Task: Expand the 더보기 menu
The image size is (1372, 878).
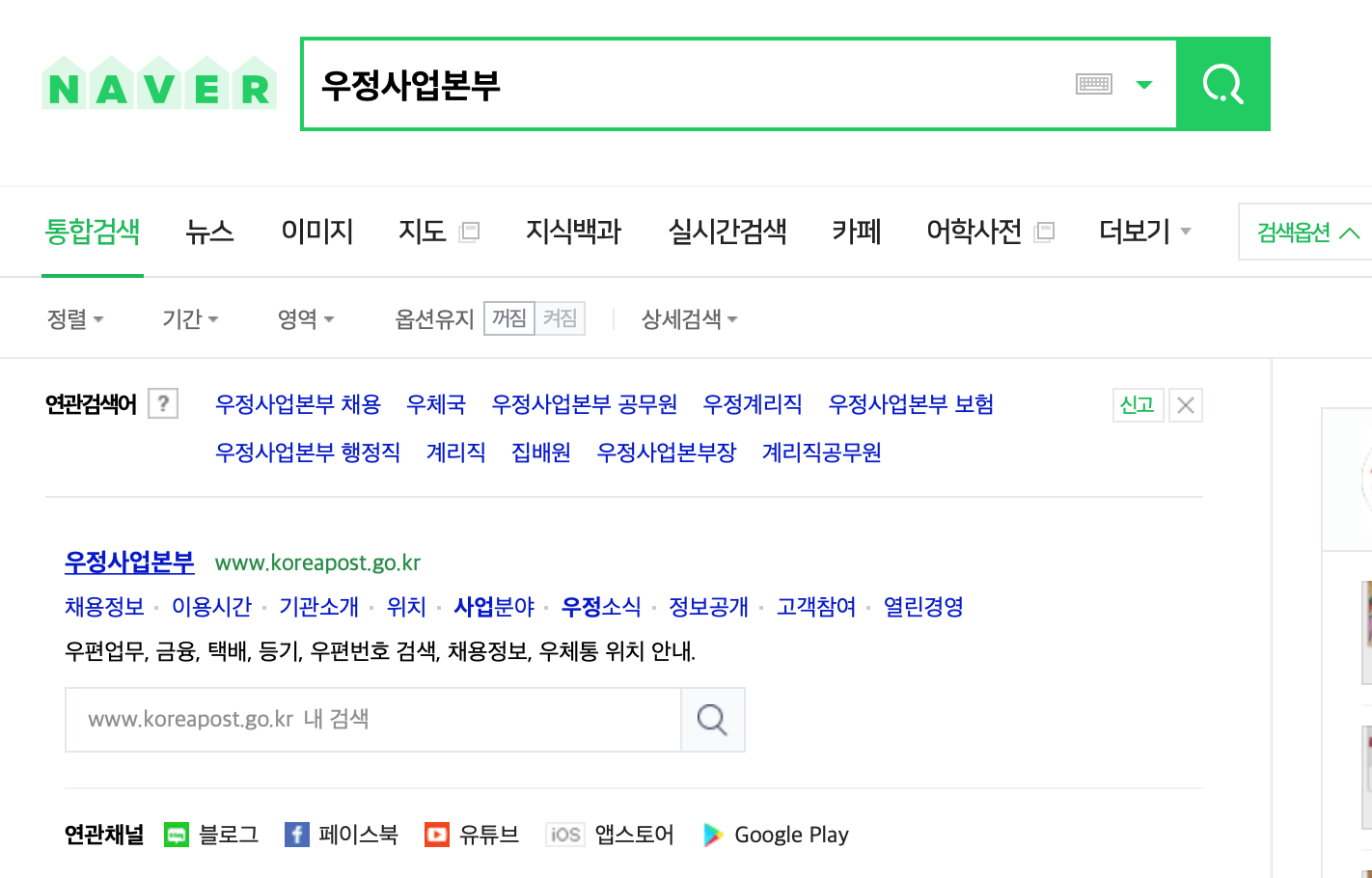Action: pyautogui.click(x=1145, y=232)
